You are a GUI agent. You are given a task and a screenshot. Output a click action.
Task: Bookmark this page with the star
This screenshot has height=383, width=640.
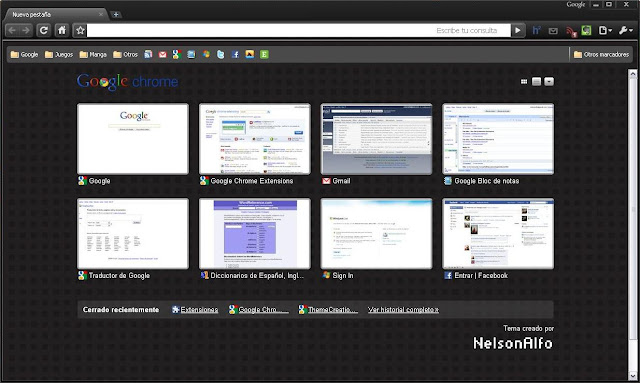click(80, 30)
